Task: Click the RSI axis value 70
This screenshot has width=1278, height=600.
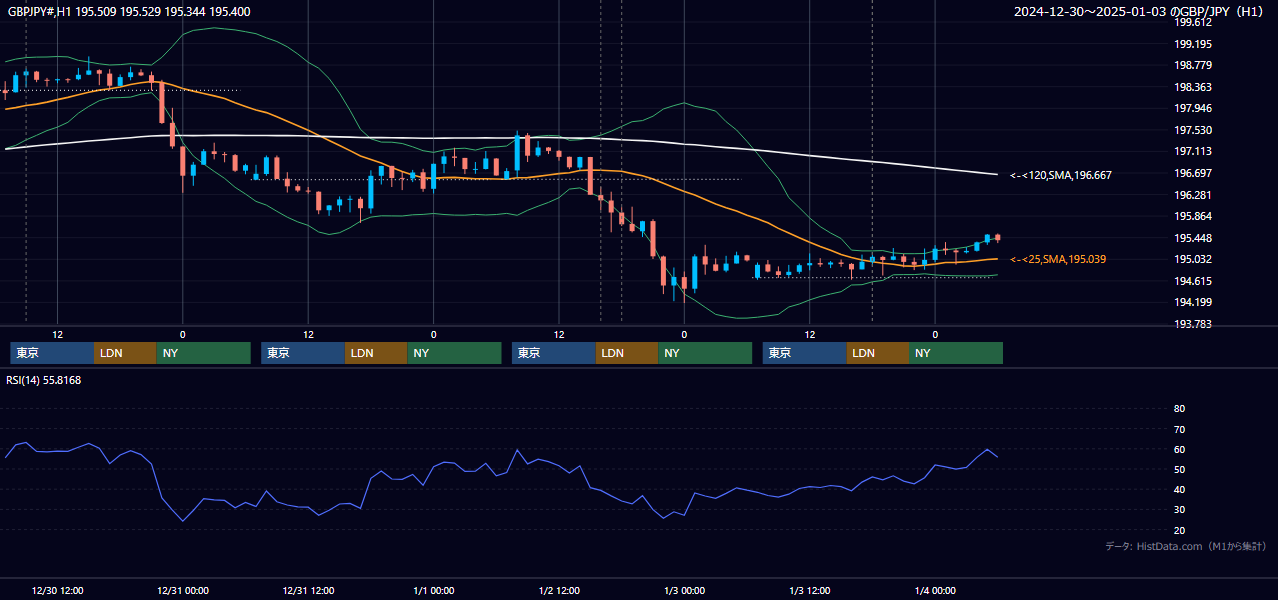Action: (1179, 429)
